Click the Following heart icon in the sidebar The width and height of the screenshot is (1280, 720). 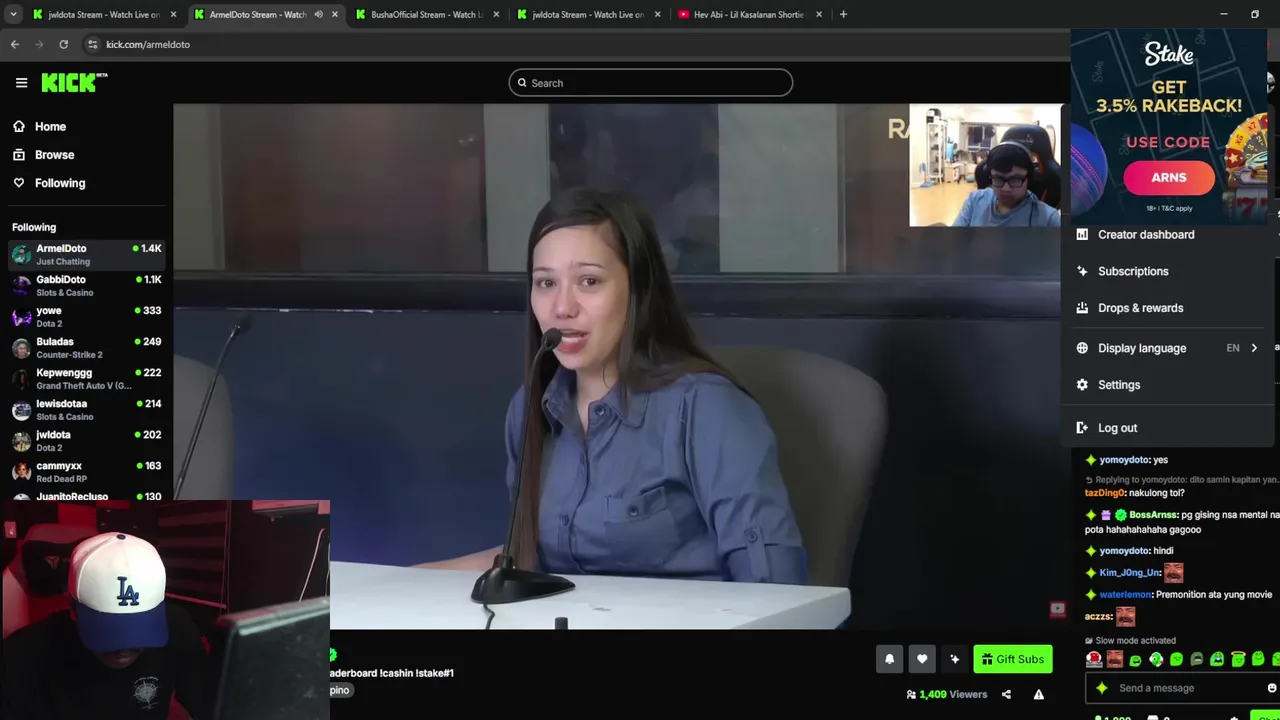click(19, 183)
